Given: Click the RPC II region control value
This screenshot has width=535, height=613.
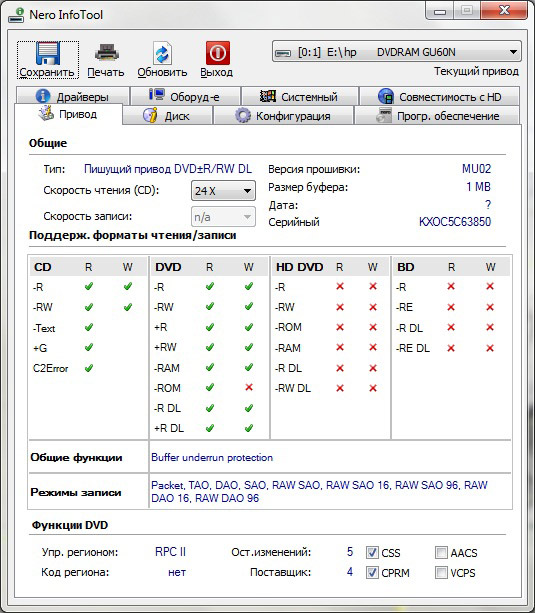Looking at the screenshot, I should pyautogui.click(x=171, y=552).
